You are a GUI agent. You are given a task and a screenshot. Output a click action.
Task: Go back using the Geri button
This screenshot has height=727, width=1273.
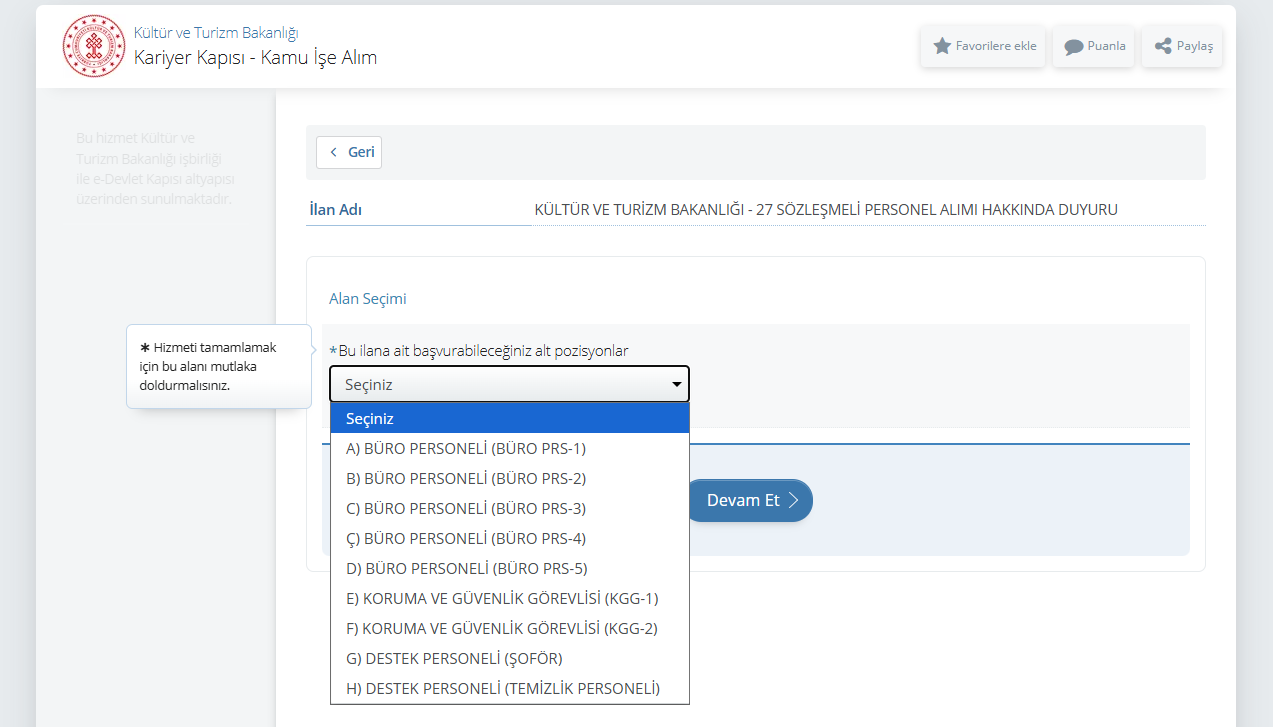[x=349, y=152]
